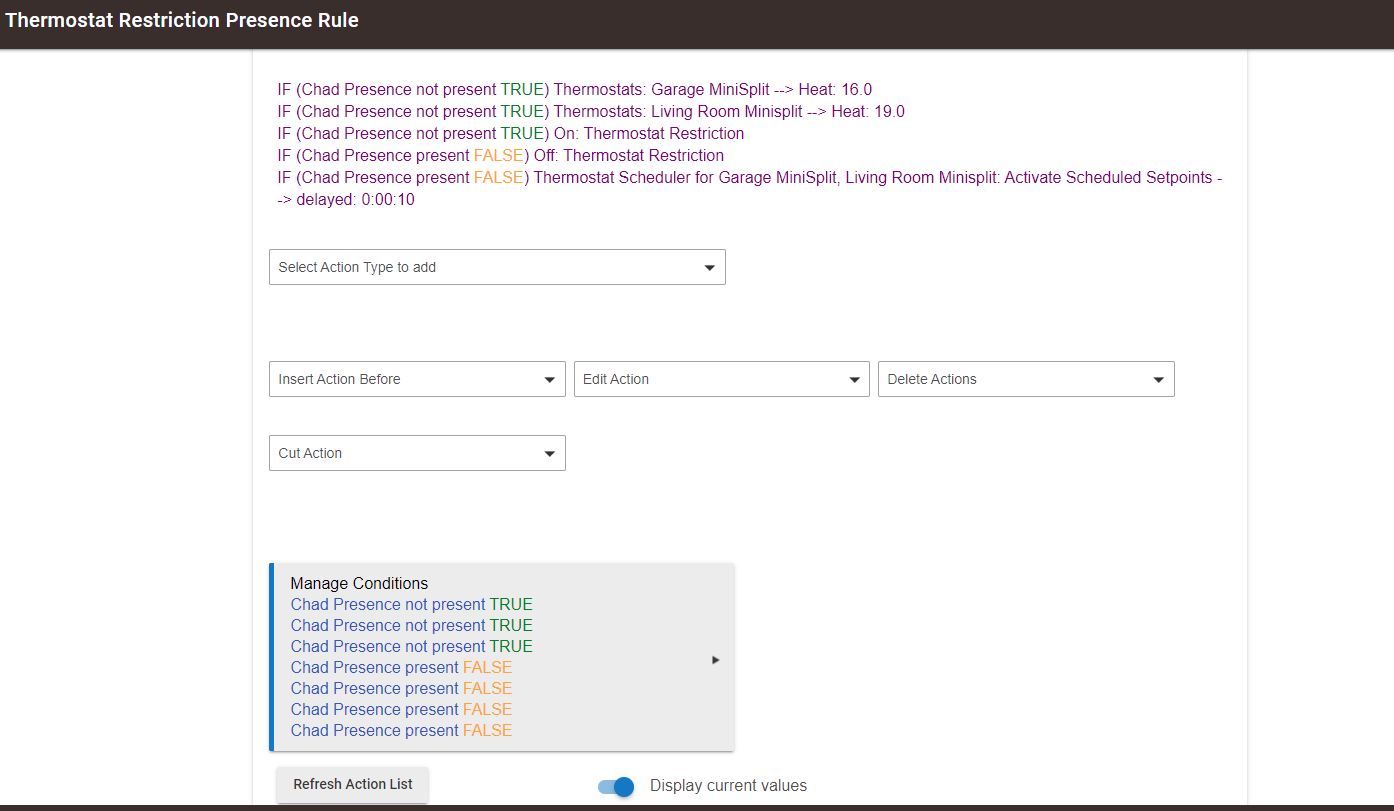Click the On: Thermostat Restriction action line
The width and height of the screenshot is (1394, 811).
tap(511, 133)
